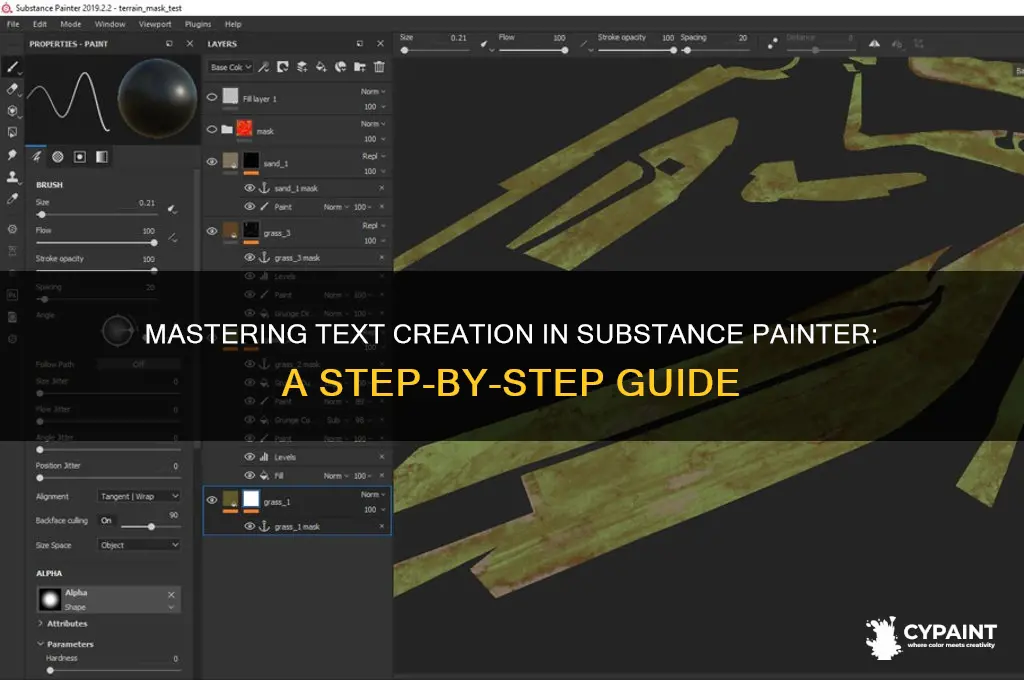Hide the mask folder layer
This screenshot has width=1024, height=680.
212,129
